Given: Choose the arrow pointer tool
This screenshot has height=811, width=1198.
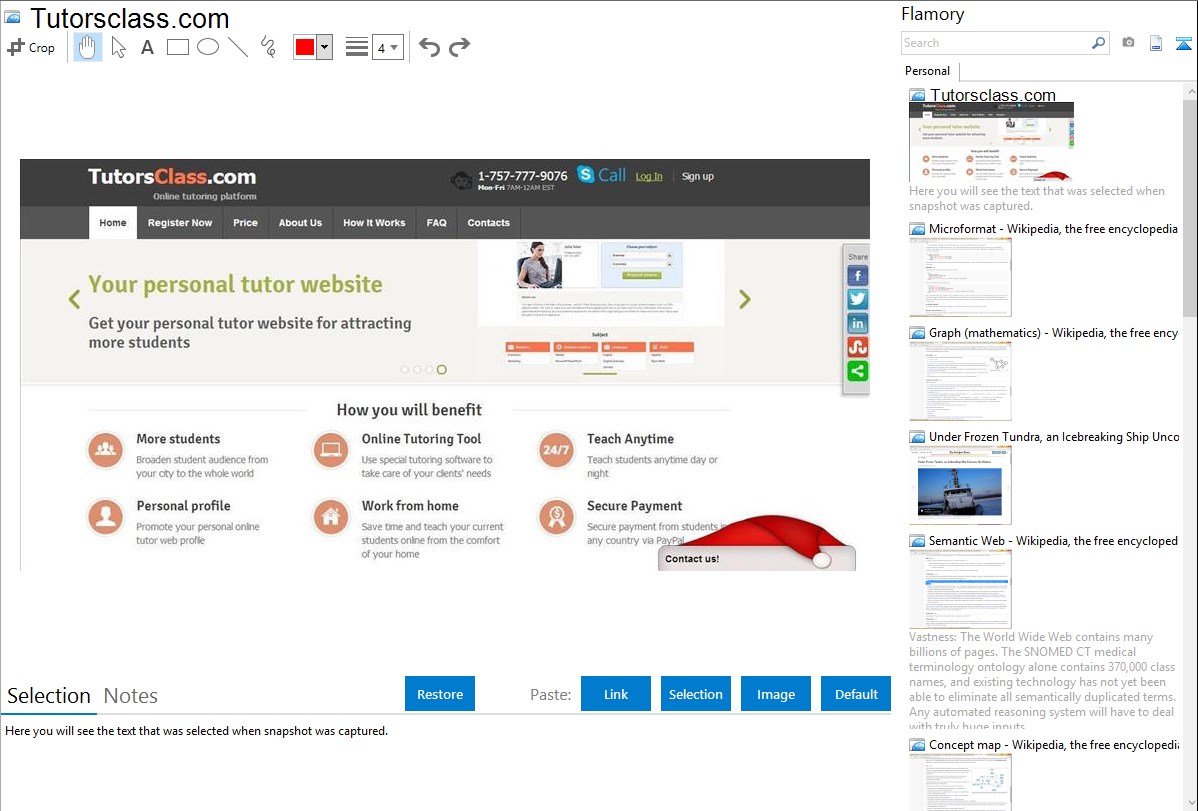Looking at the screenshot, I should pos(118,47).
